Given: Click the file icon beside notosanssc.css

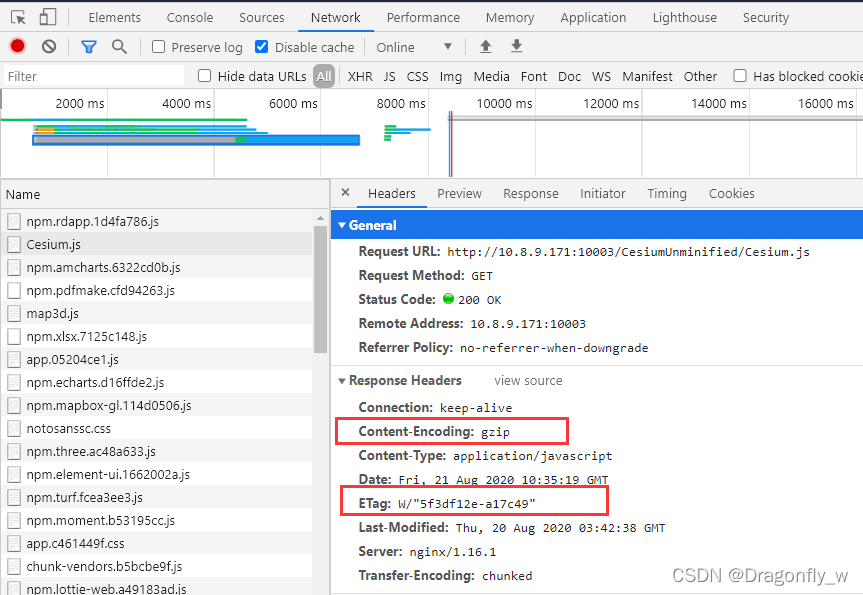Looking at the screenshot, I should [x=14, y=429].
